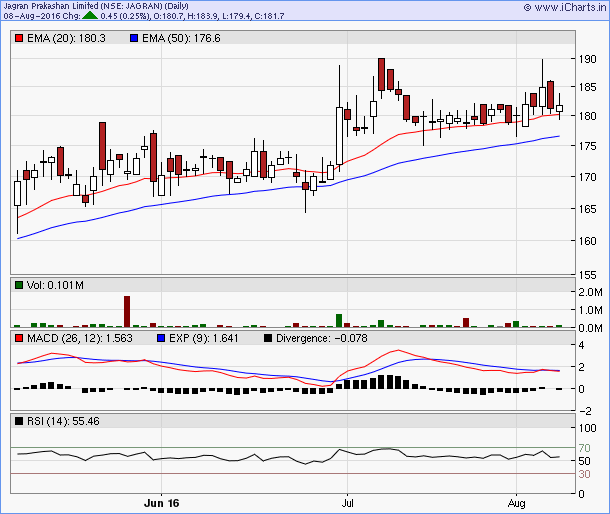
Task: Click the 'Jun 16' date axis label
Action: [x=161, y=503]
